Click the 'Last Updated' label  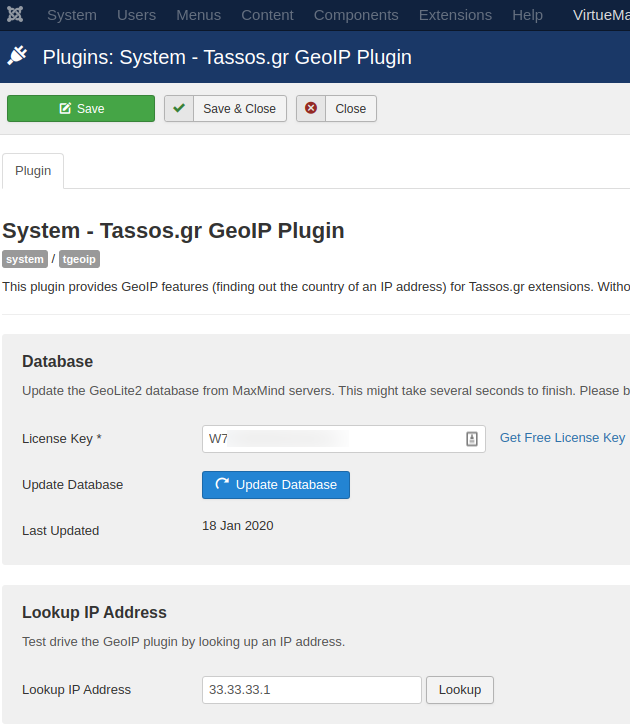tap(61, 531)
